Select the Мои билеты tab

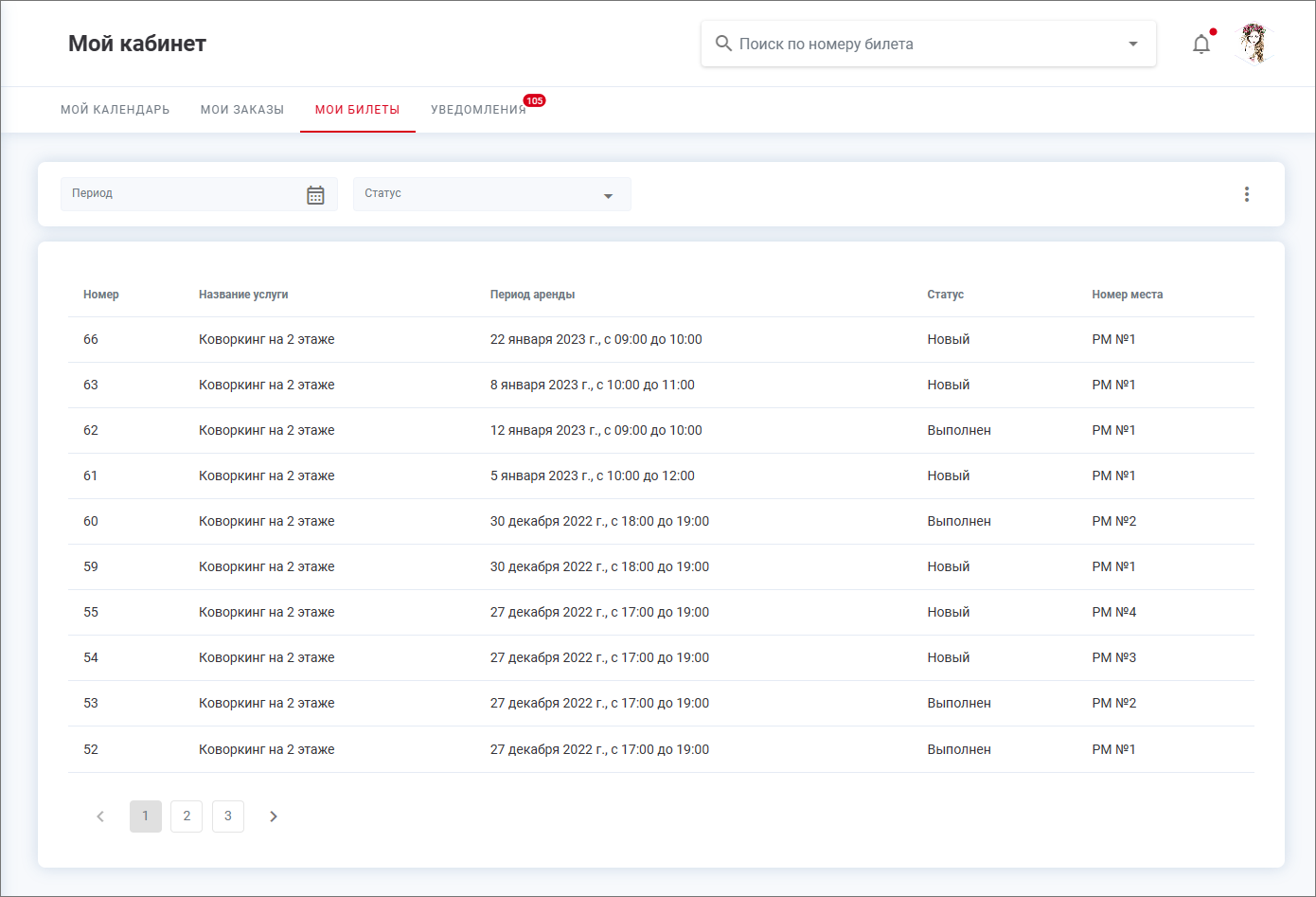click(x=357, y=110)
